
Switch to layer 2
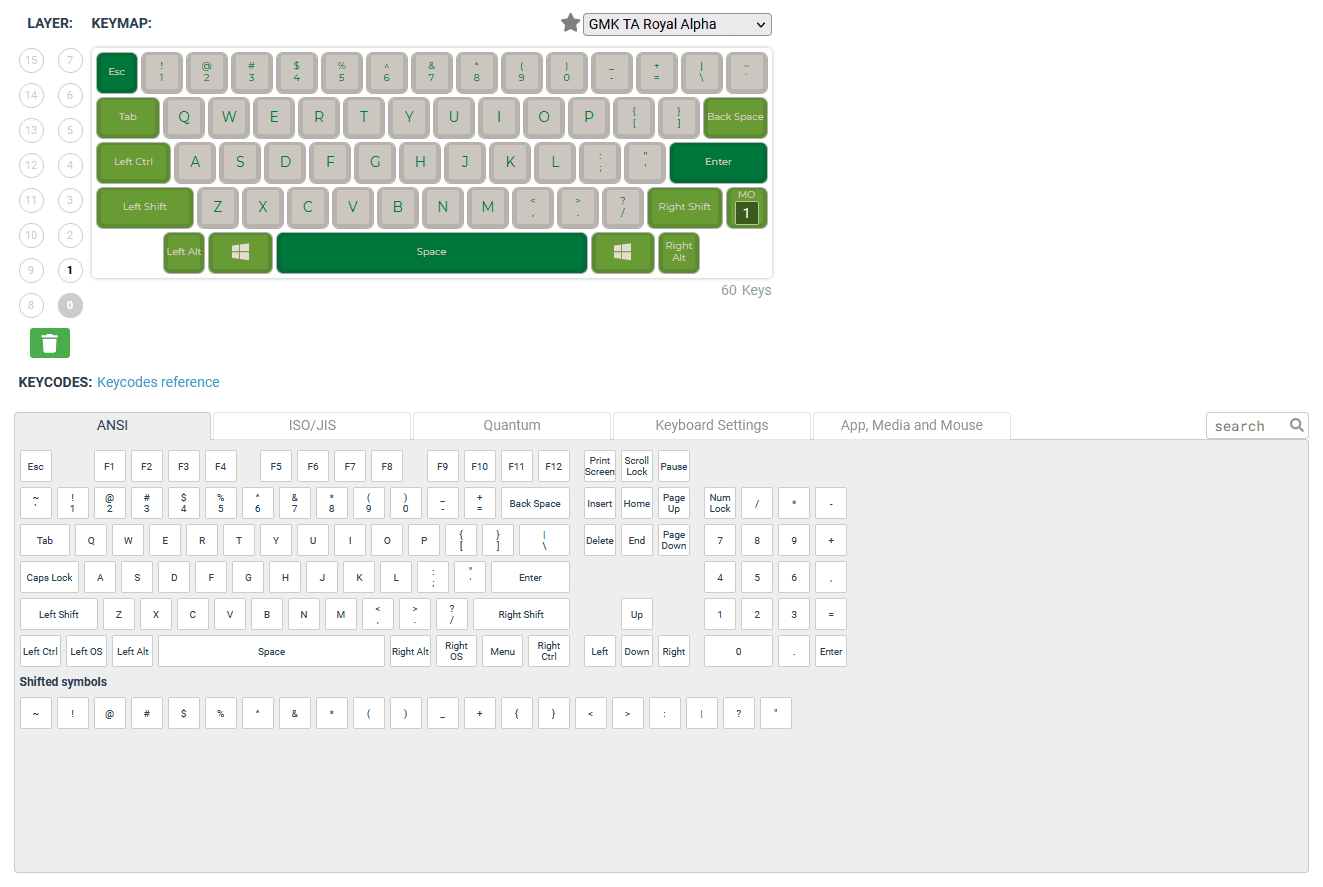[x=70, y=235]
